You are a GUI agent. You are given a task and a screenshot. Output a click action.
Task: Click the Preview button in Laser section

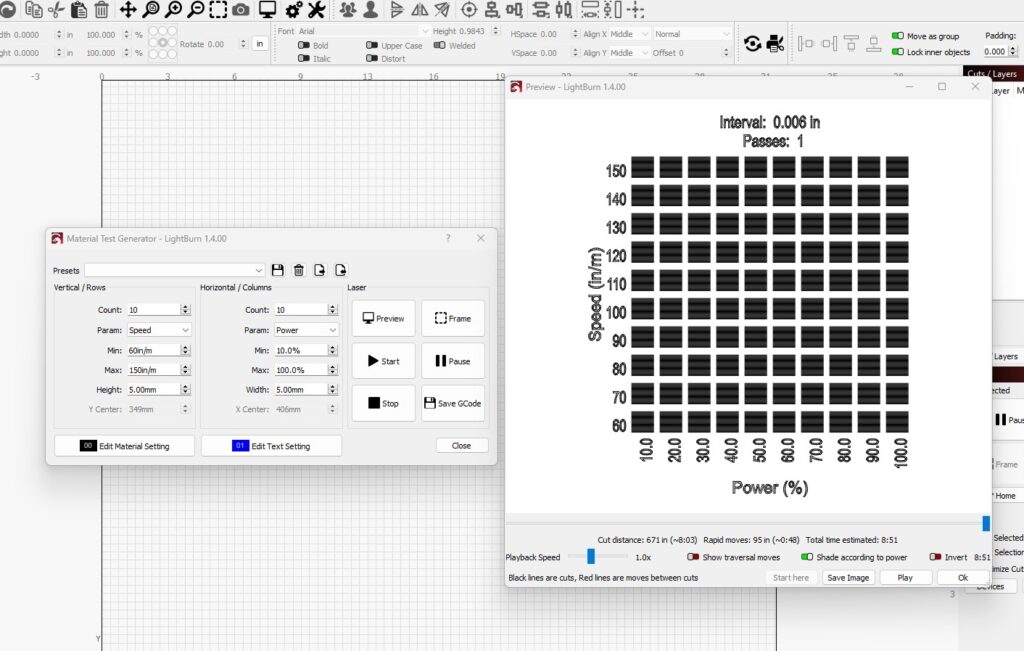tap(383, 319)
